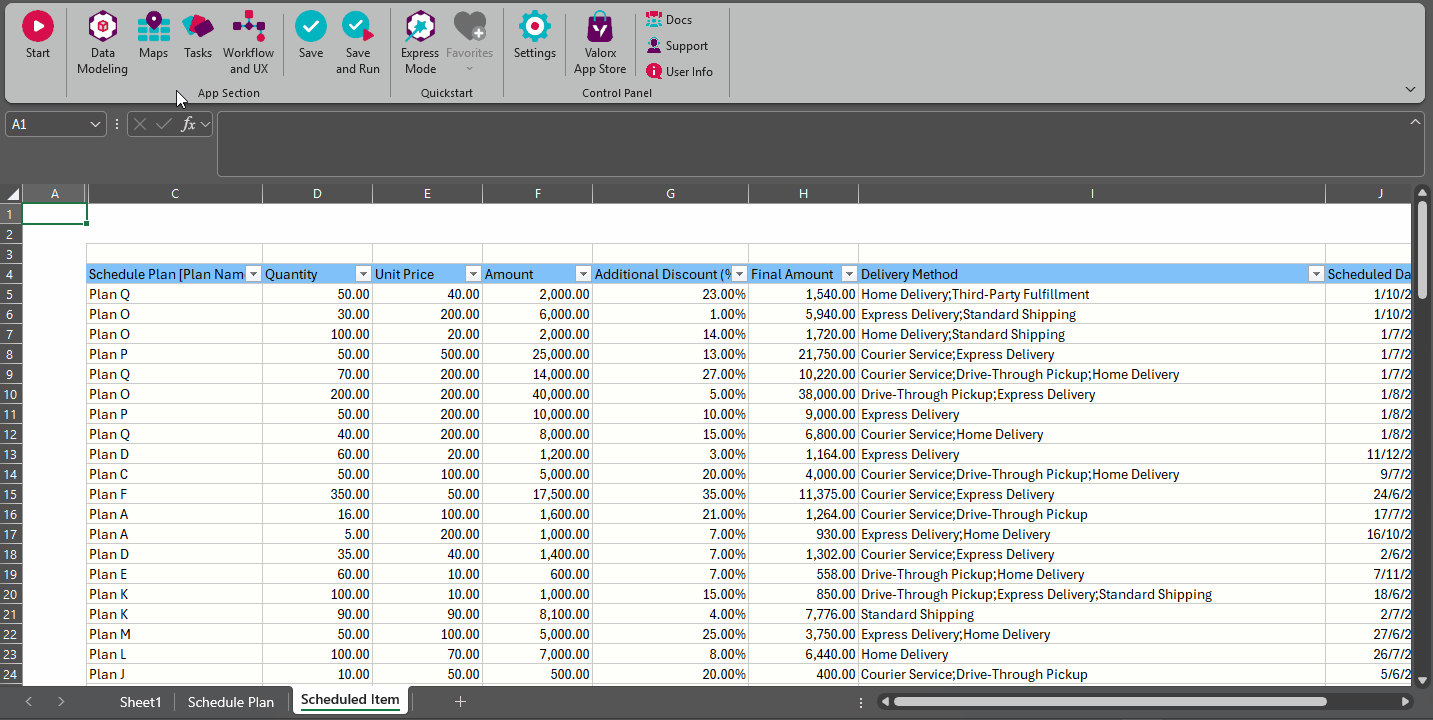Click the Save icon

(311, 27)
